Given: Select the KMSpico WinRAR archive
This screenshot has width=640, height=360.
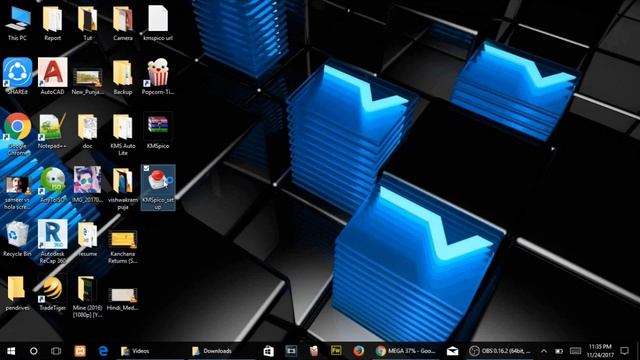Looking at the screenshot, I should (x=158, y=131).
